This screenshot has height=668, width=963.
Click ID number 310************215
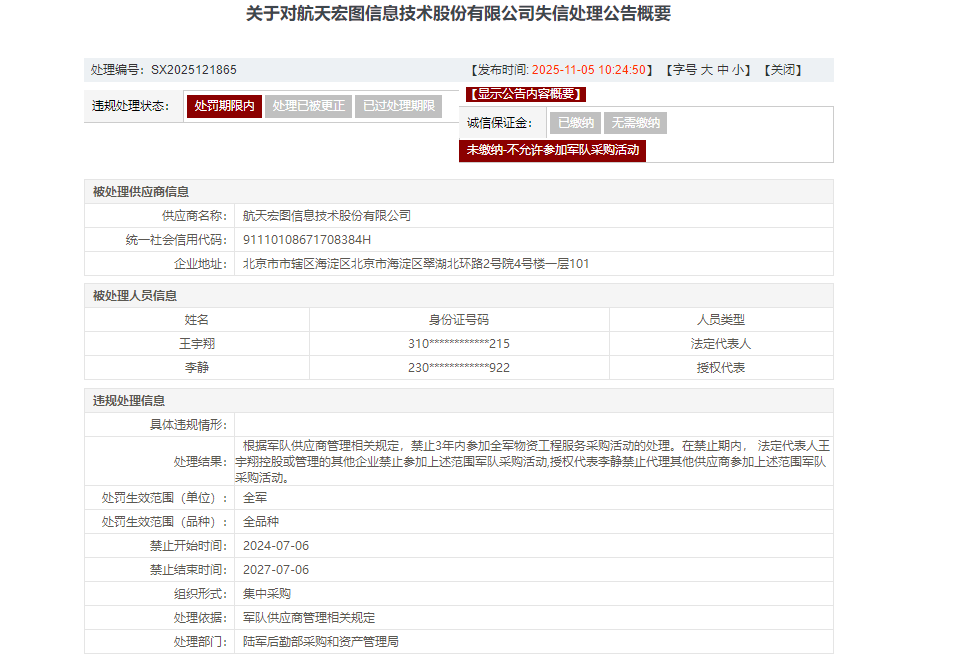[x=459, y=343]
